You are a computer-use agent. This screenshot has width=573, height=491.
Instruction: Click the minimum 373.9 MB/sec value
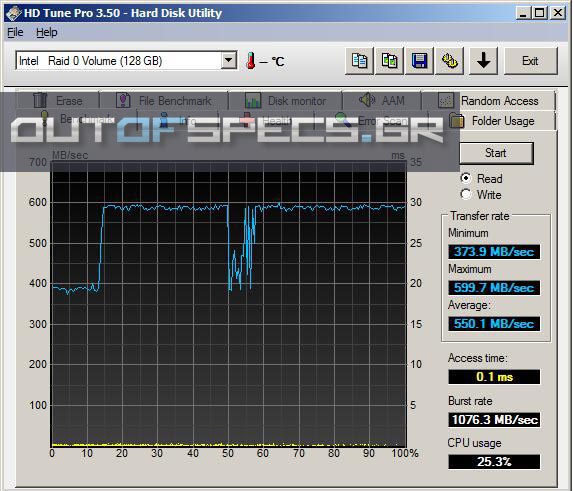(494, 252)
